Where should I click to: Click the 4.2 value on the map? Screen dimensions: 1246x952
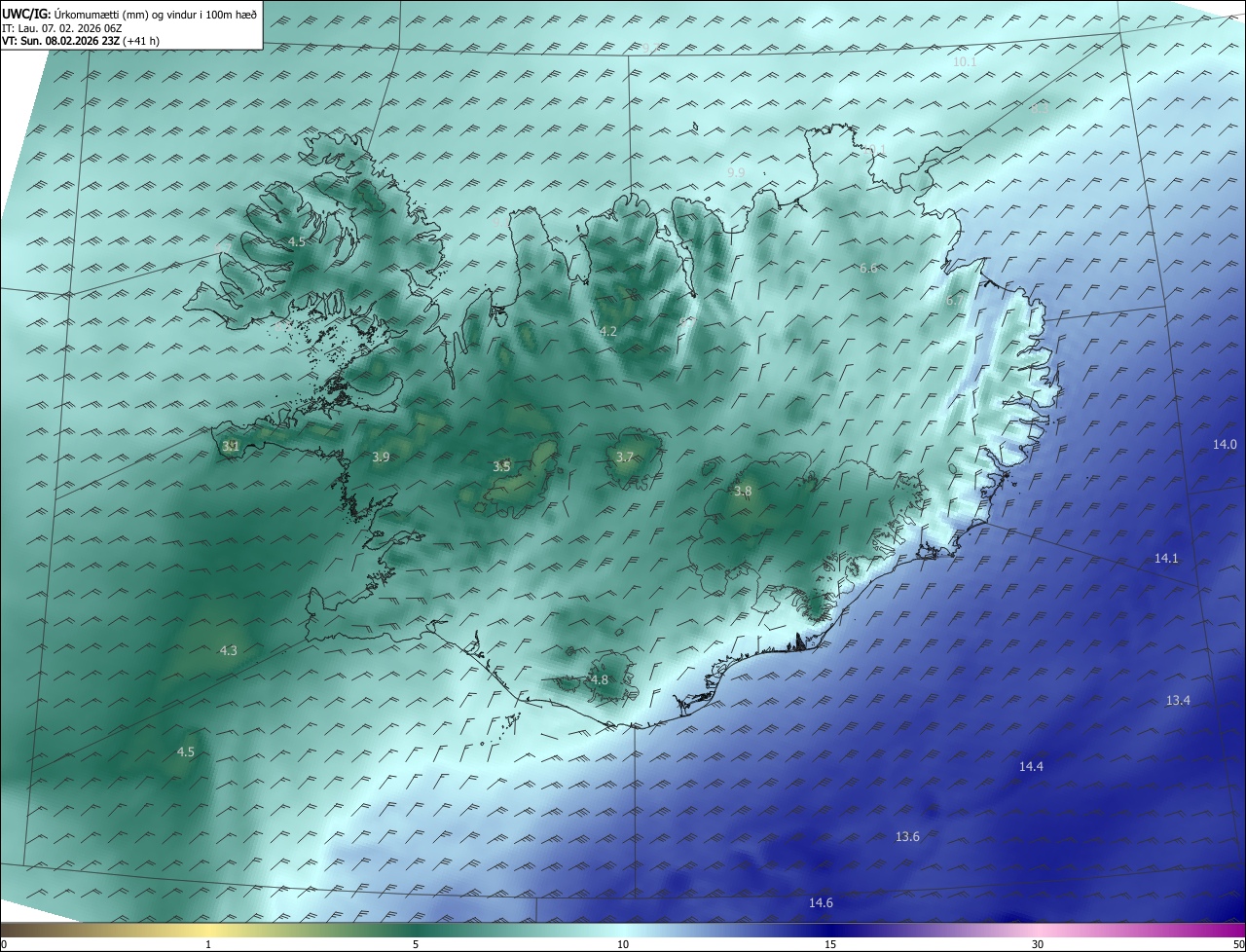coord(608,332)
